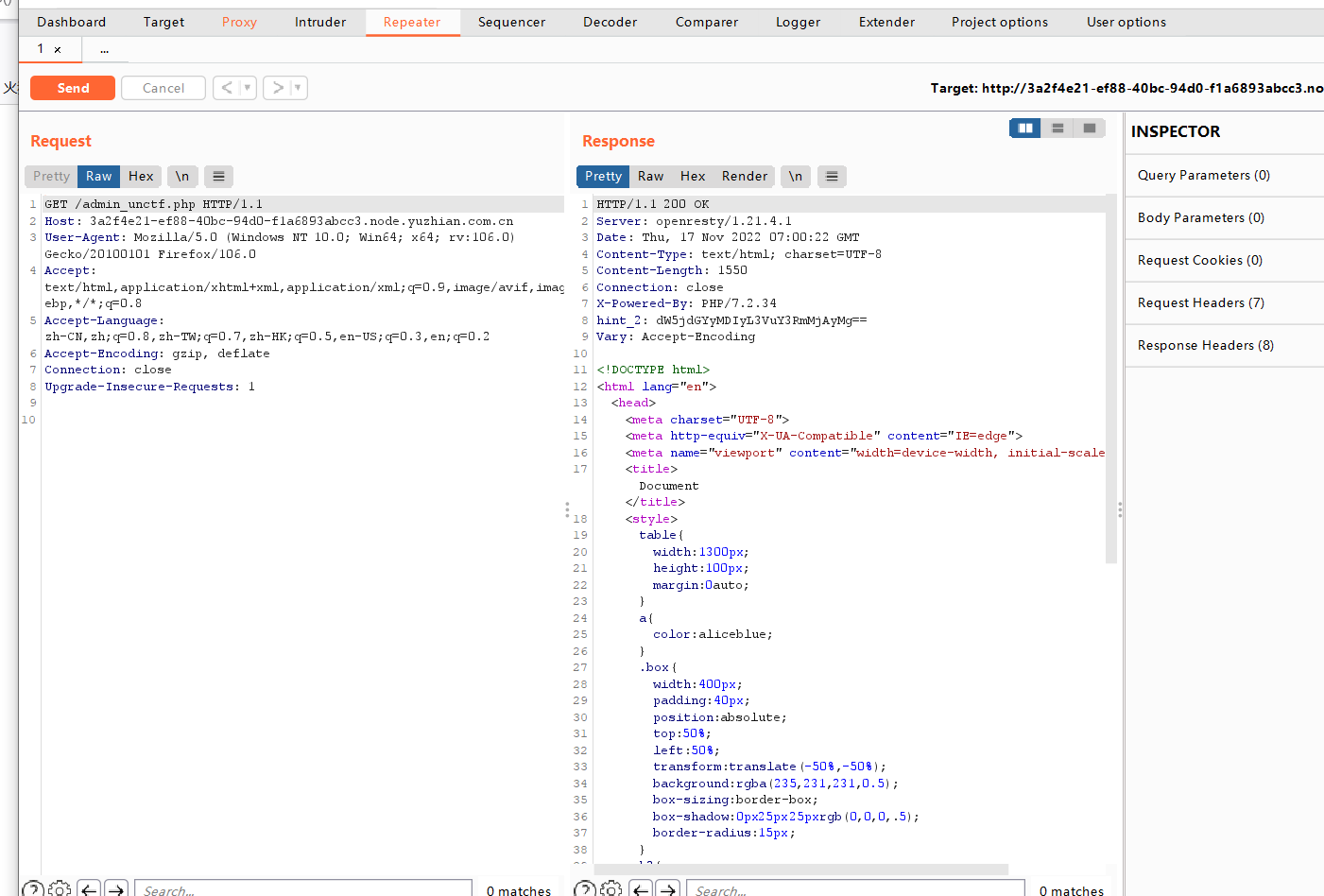
Task: Open Response search help icon
Action: coord(585,889)
